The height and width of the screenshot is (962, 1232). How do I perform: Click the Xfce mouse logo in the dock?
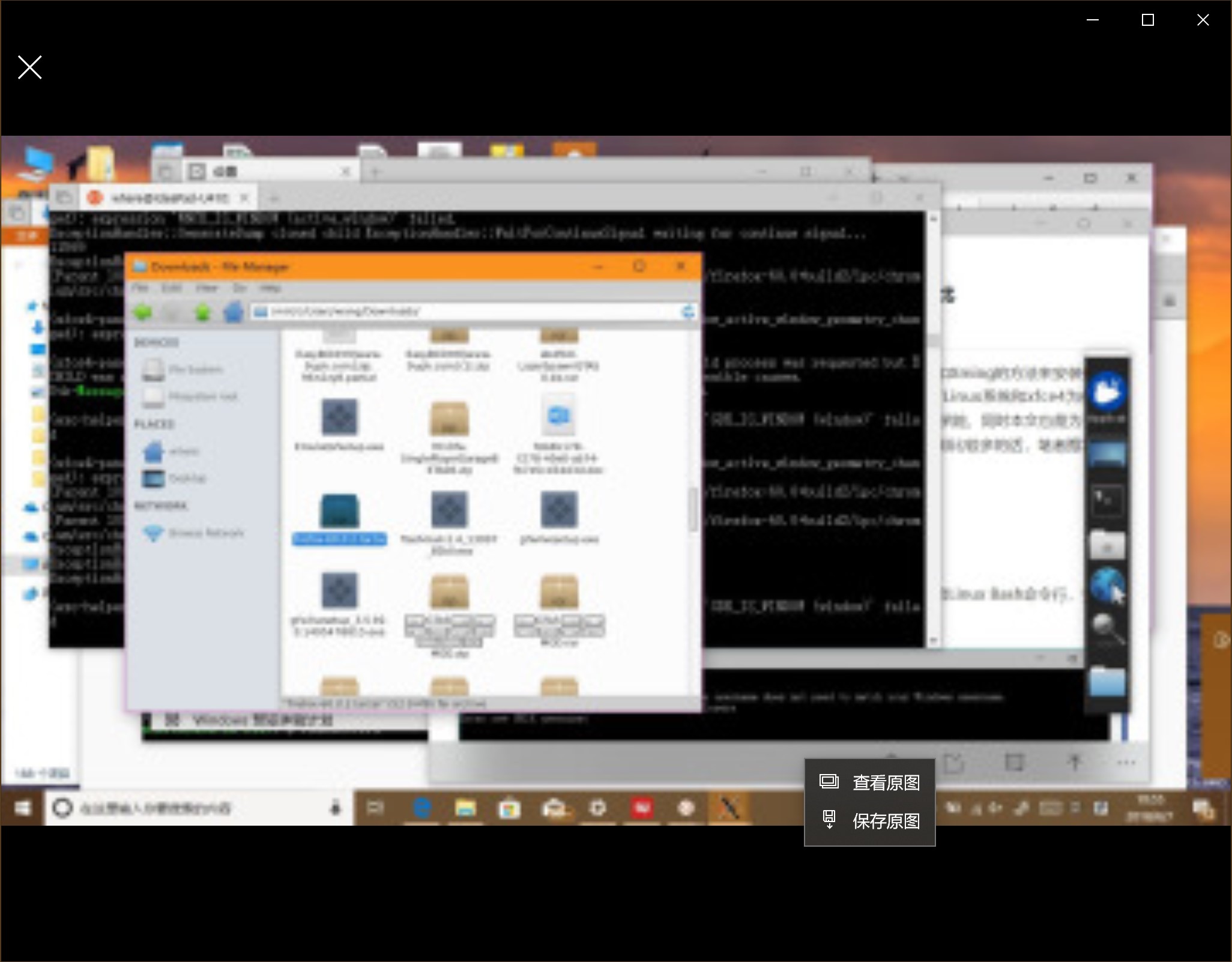1107,392
